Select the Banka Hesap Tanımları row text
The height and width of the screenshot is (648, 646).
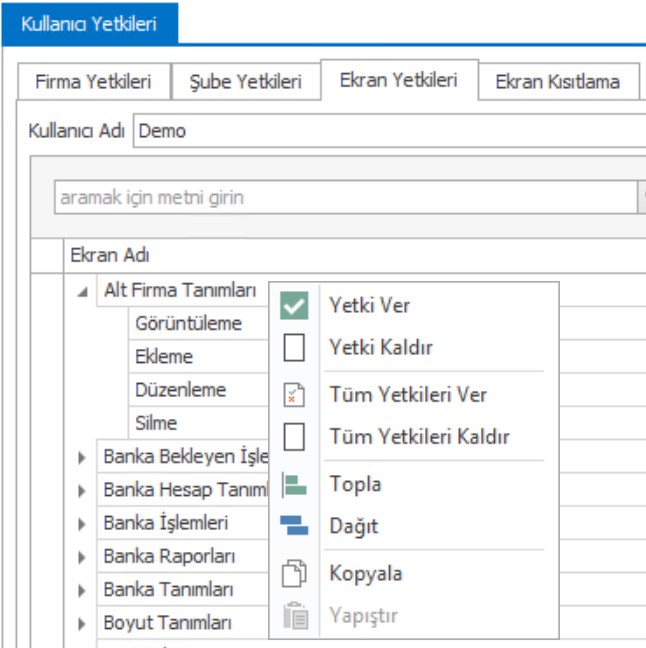click(186, 490)
